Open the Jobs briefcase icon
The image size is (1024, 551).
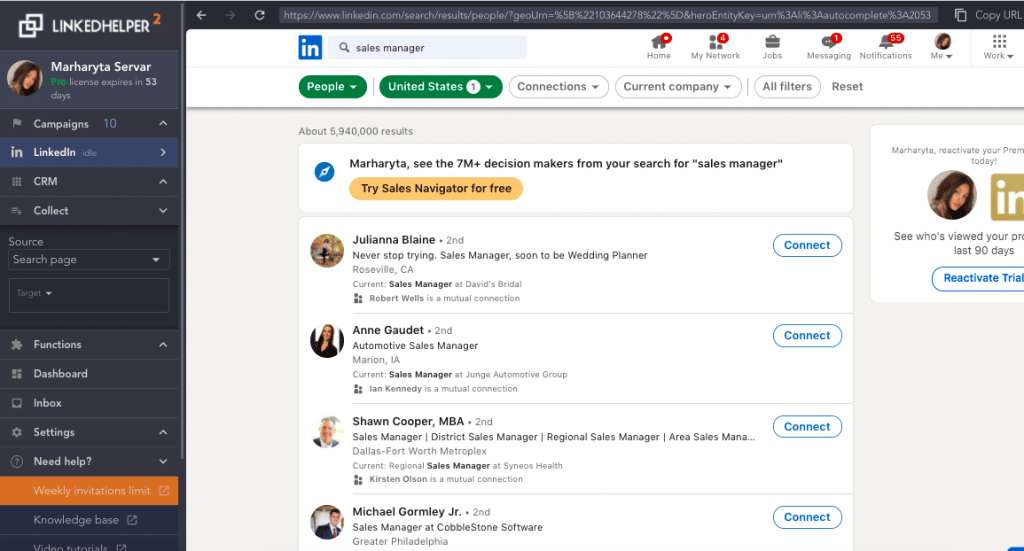[772, 42]
